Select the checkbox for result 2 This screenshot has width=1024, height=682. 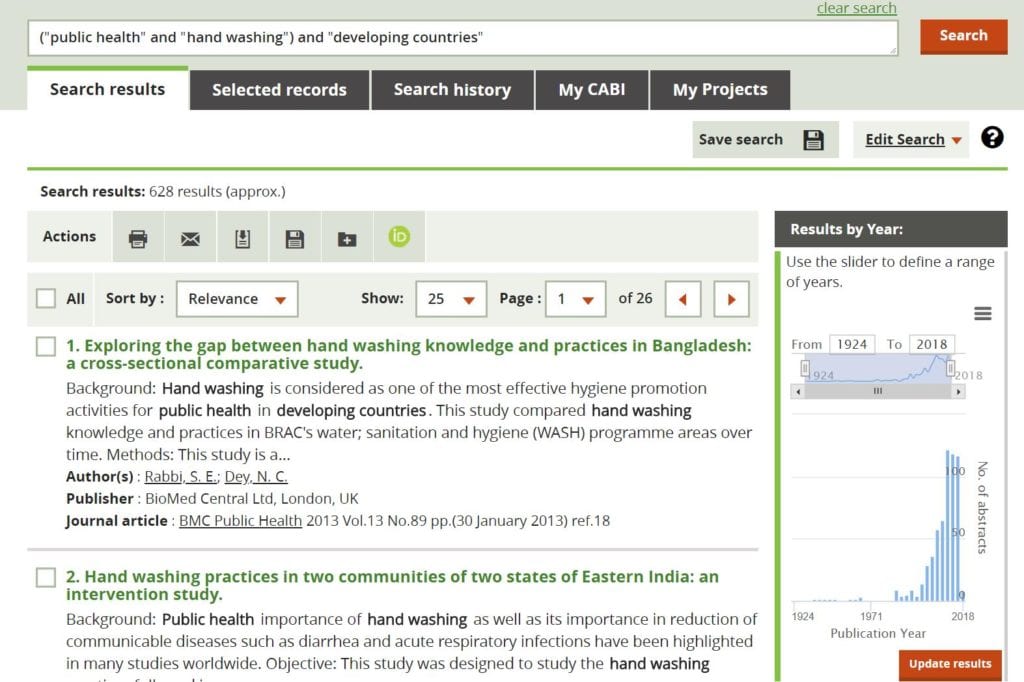pos(46,577)
